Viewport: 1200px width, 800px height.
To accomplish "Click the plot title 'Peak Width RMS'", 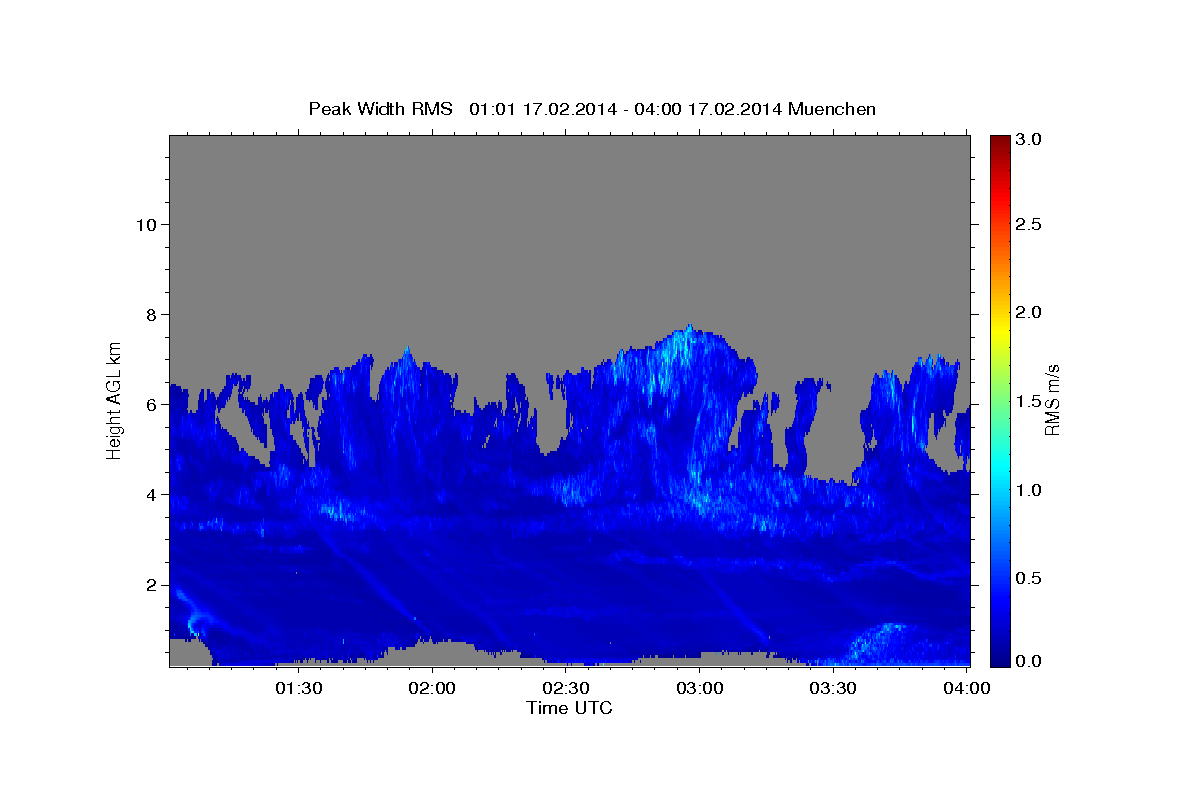I will [x=380, y=109].
